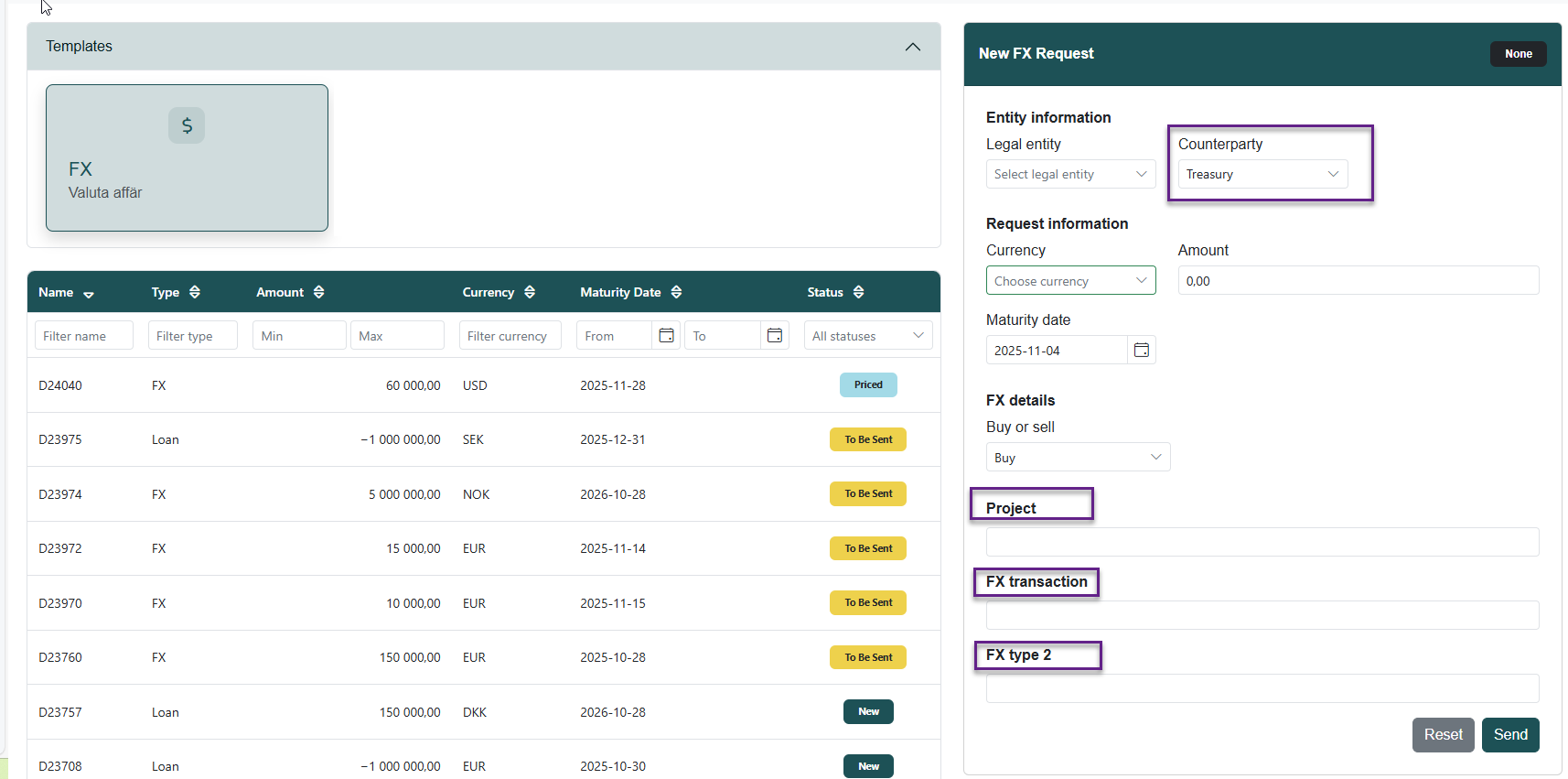The height and width of the screenshot is (779, 1568).
Task: Open calendar for To date filter
Action: (x=775, y=336)
